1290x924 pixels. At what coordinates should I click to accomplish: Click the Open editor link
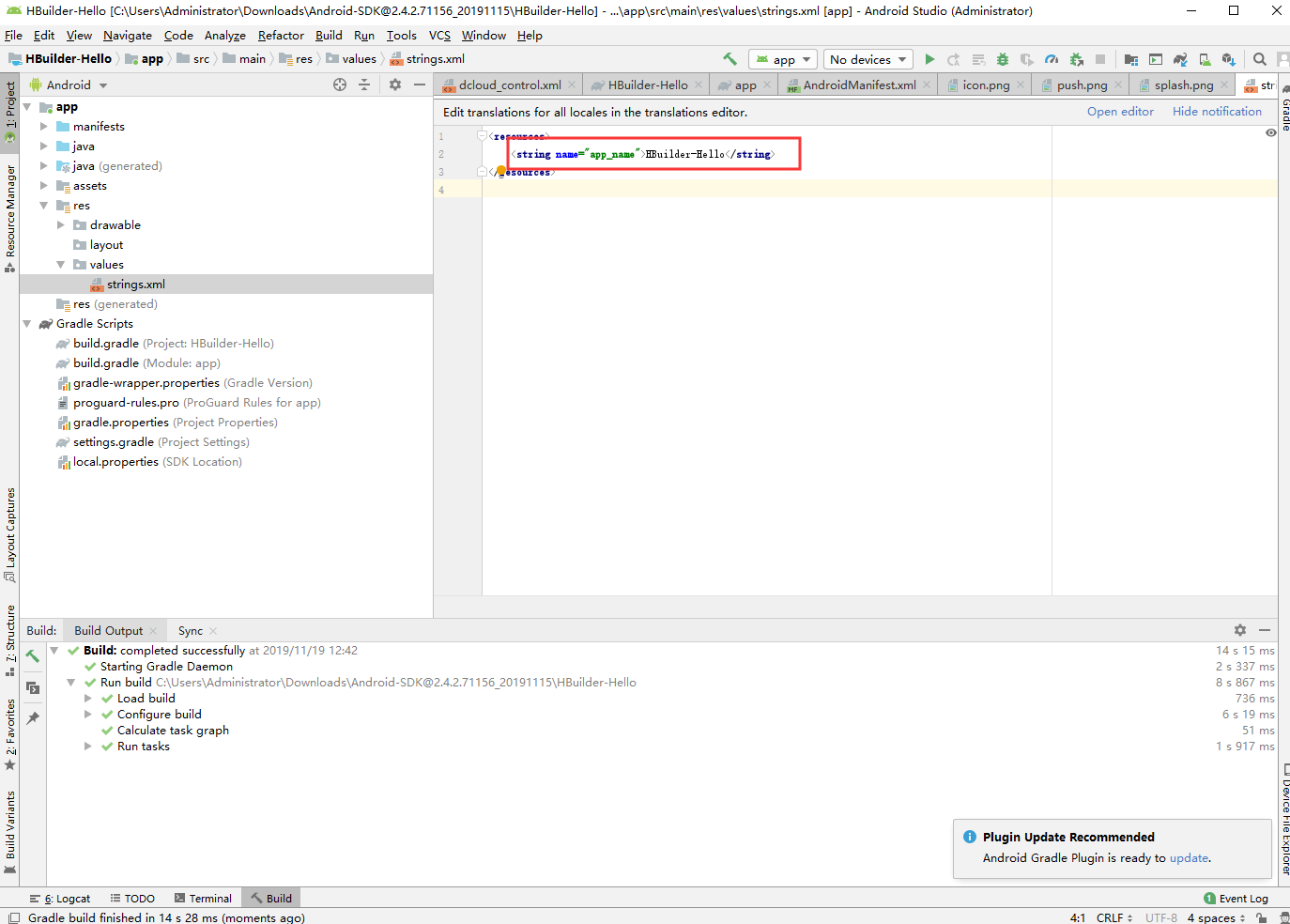click(x=1120, y=112)
